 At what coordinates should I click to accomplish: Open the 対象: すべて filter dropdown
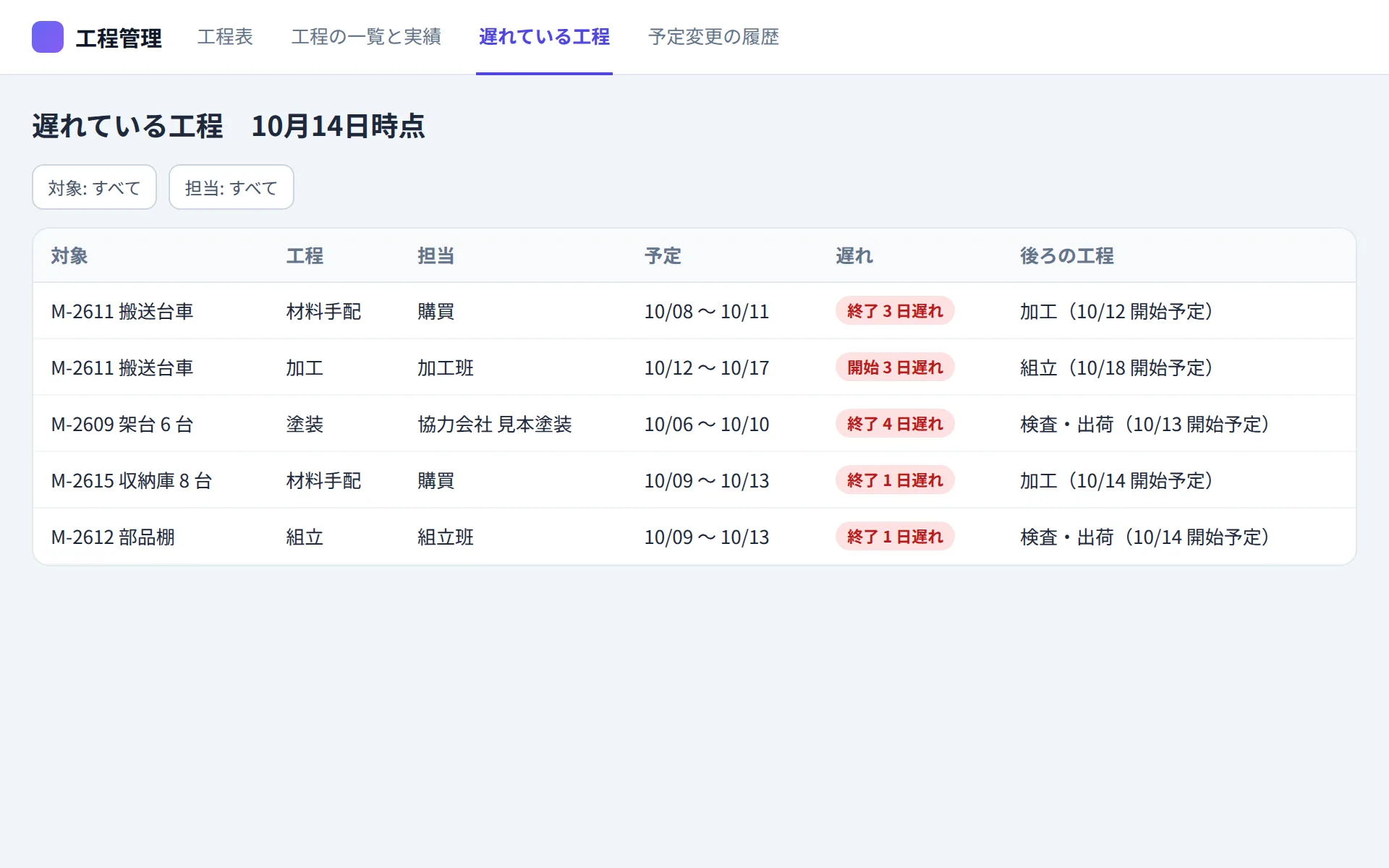pyautogui.click(x=94, y=187)
